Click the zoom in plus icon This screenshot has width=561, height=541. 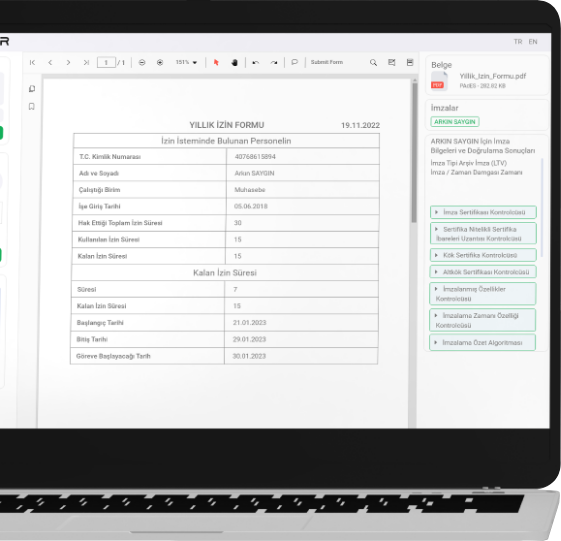click(x=160, y=63)
